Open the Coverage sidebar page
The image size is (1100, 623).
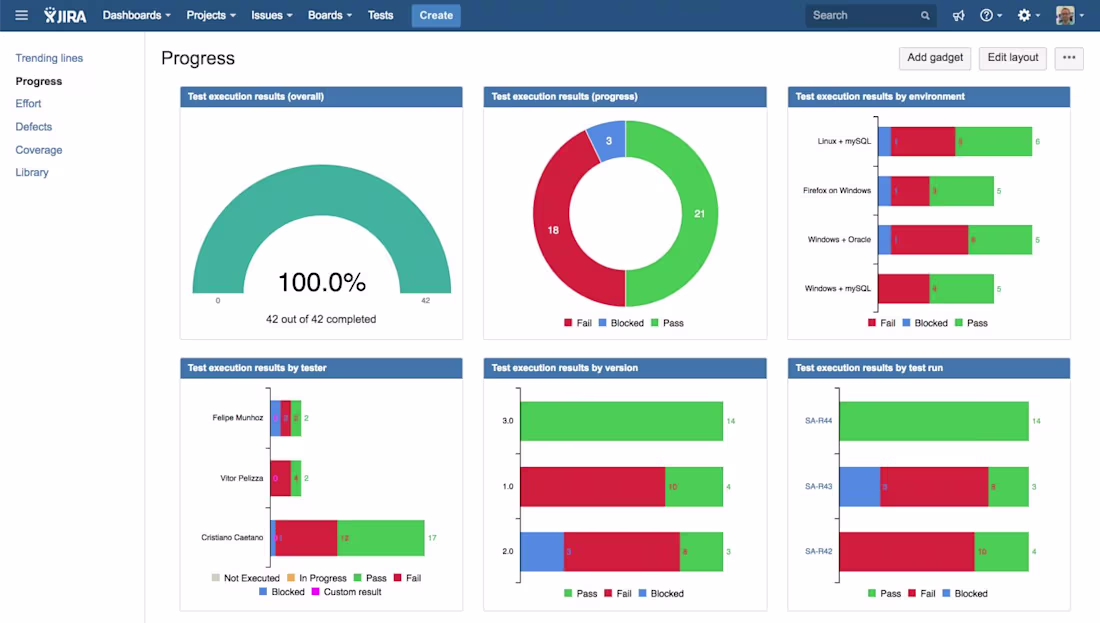coord(39,150)
